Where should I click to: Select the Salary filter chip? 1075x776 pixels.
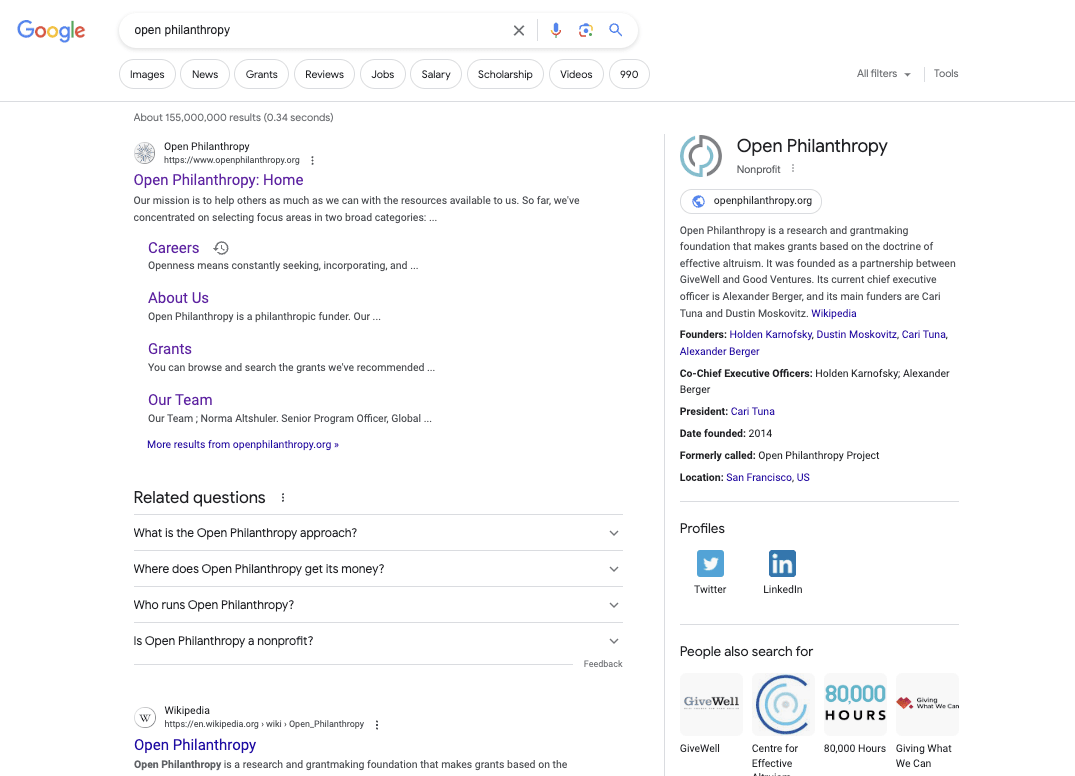click(x=436, y=74)
